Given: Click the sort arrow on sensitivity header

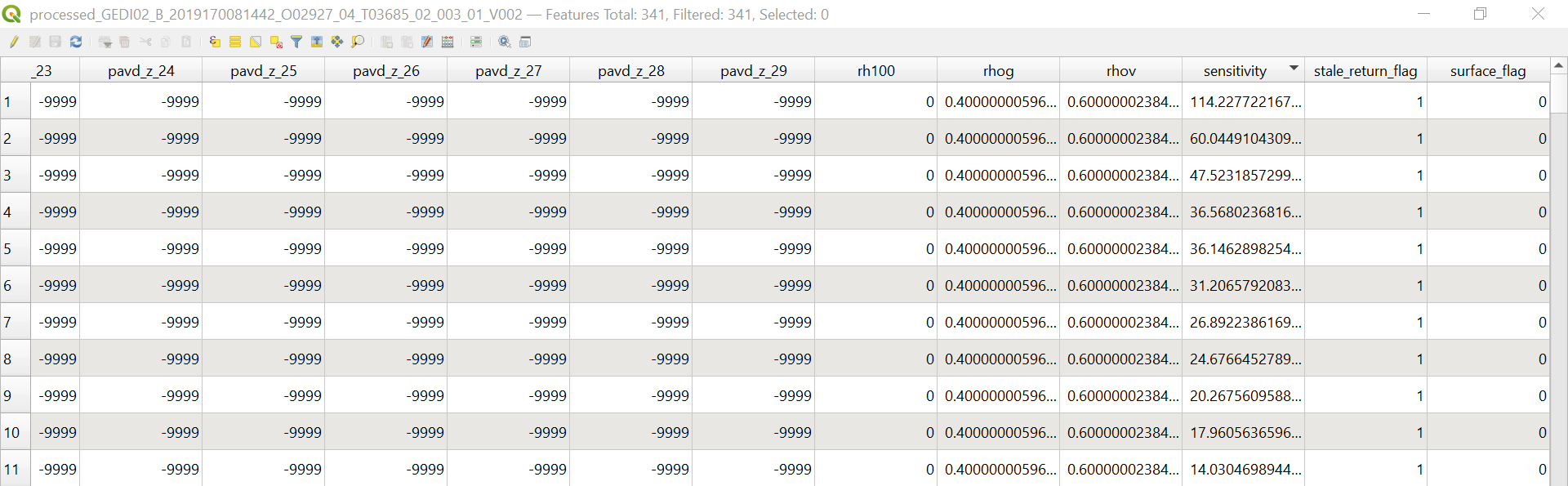Looking at the screenshot, I should (x=1294, y=68).
